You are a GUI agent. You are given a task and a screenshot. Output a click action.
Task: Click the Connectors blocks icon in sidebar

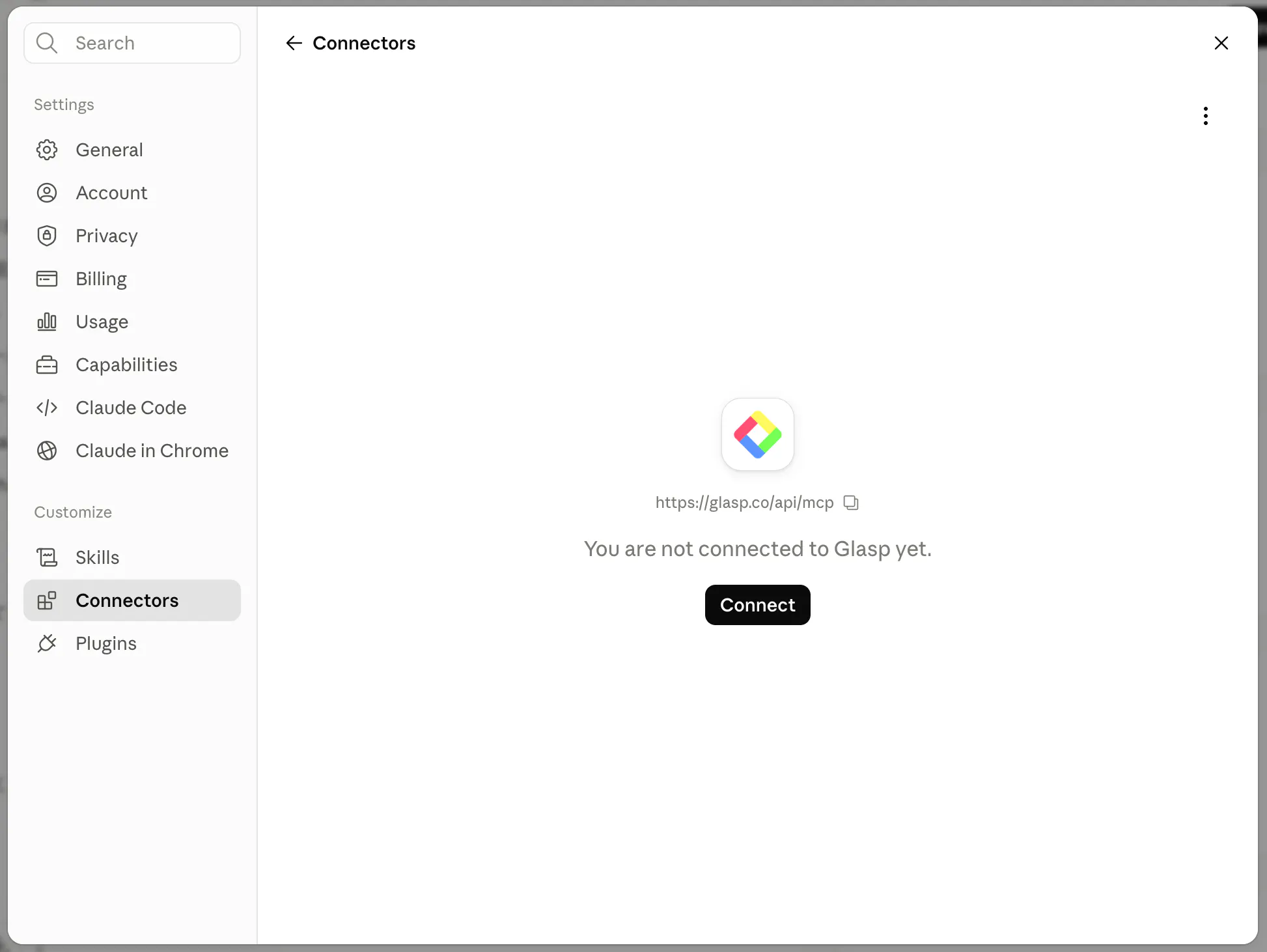point(47,600)
